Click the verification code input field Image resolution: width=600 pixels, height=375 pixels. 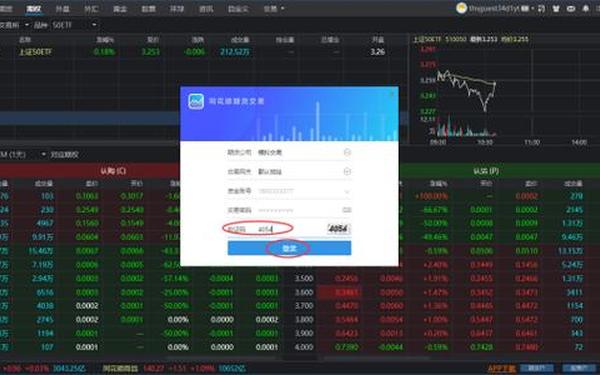point(291,229)
